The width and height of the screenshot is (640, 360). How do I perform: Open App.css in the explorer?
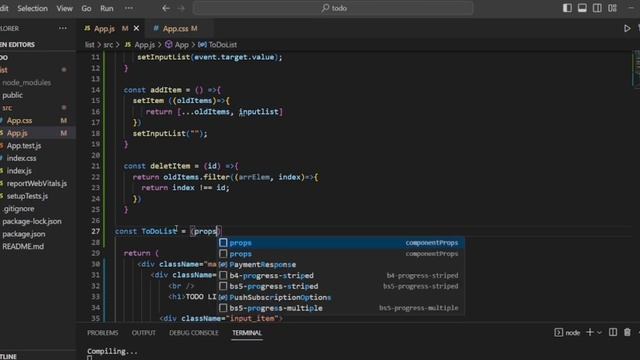19,120
